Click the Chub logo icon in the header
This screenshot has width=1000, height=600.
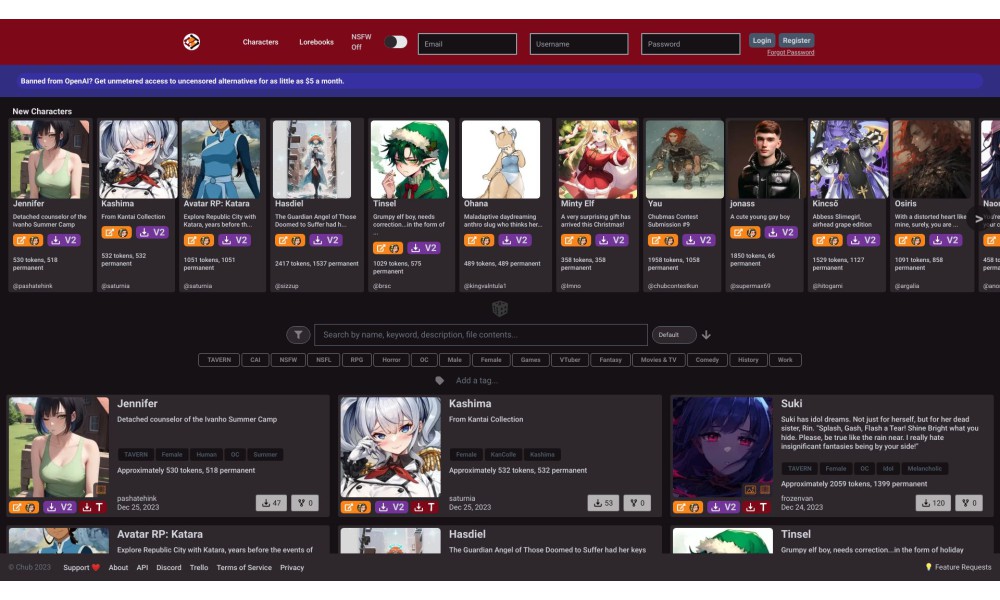pyautogui.click(x=191, y=42)
